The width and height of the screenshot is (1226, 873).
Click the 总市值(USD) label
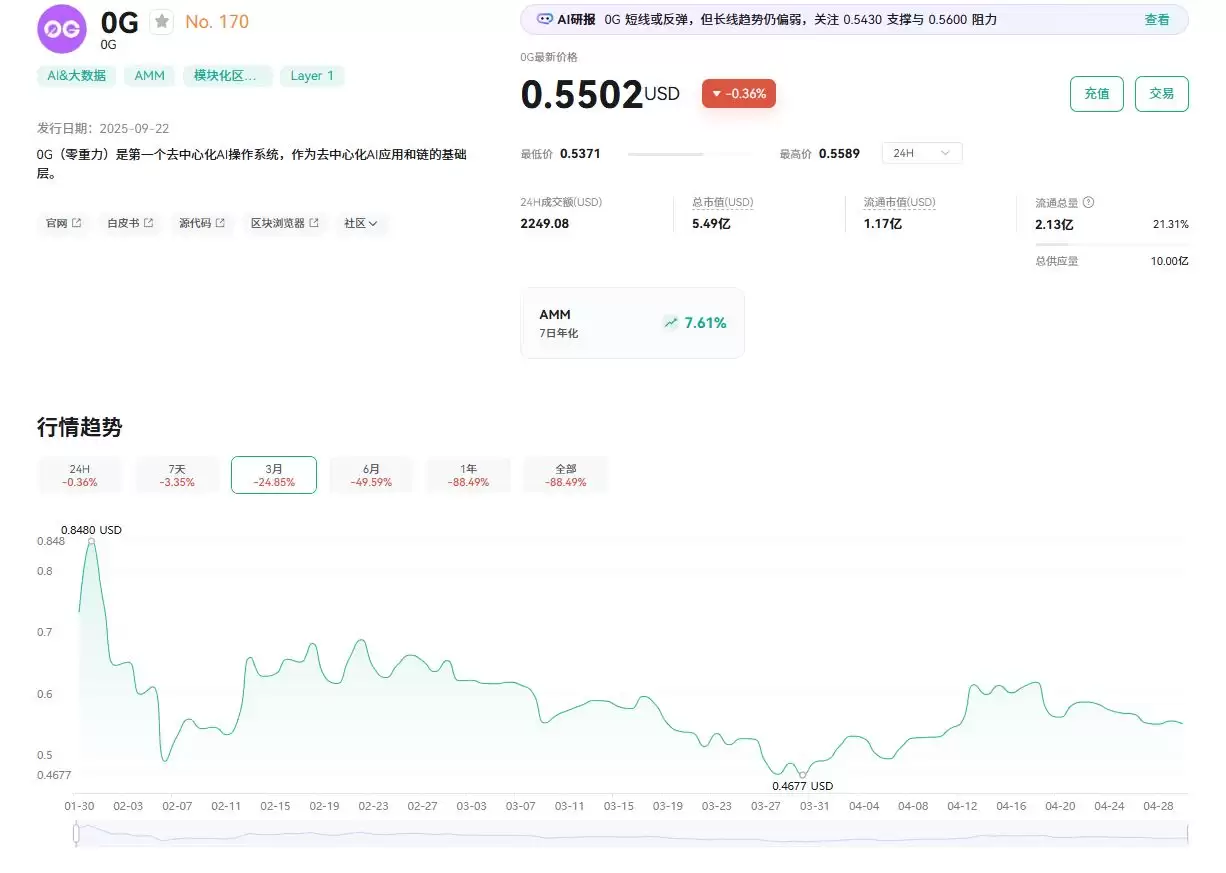[723, 202]
